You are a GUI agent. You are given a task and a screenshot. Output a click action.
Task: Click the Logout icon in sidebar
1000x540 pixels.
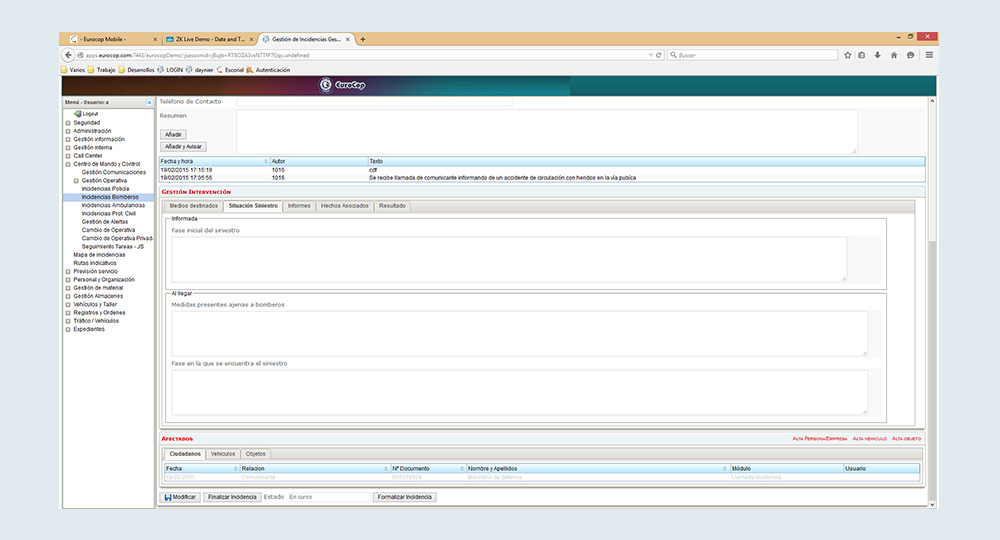pyautogui.click(x=77, y=114)
